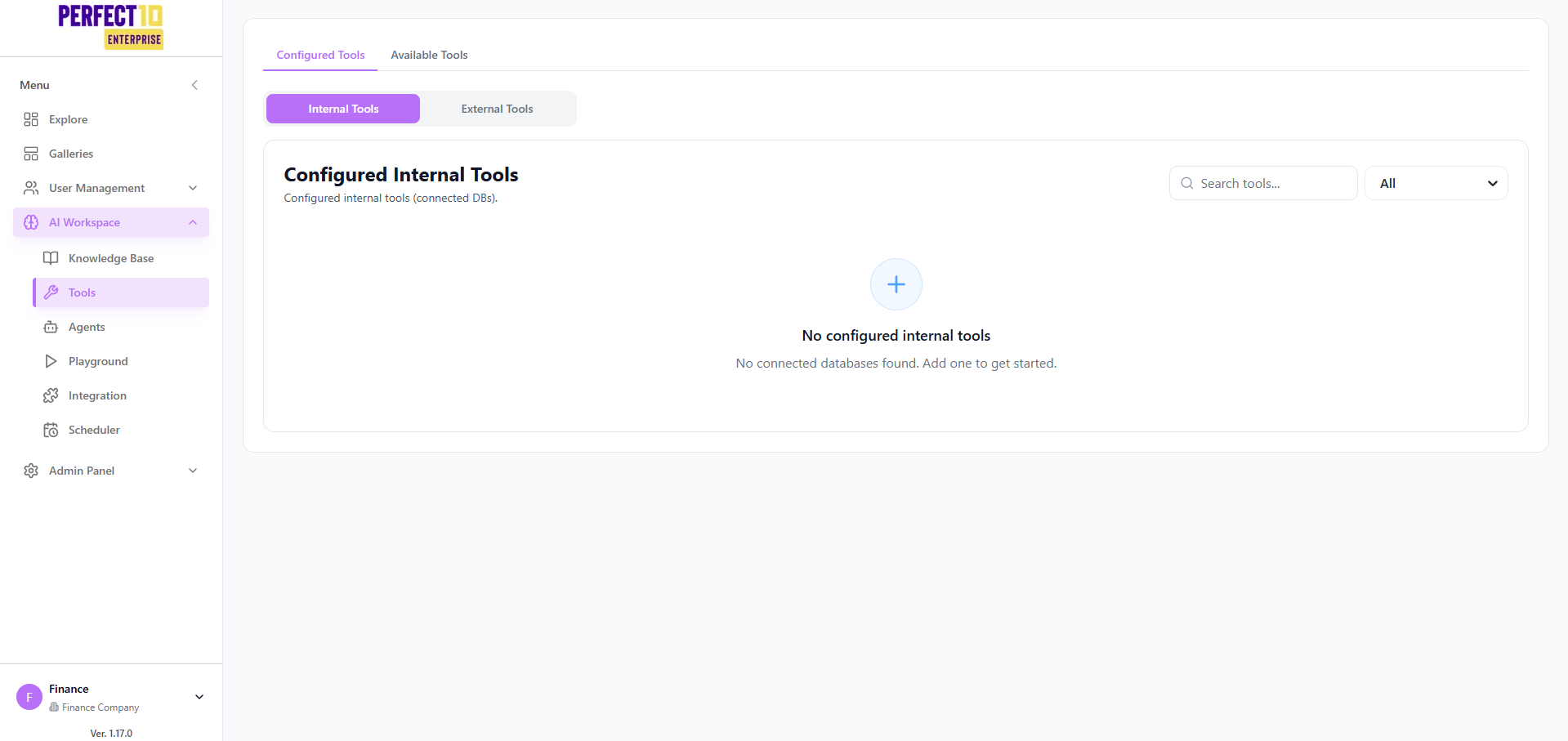Click the Knowledge Base book icon
The height and width of the screenshot is (741, 1568).
click(51, 258)
